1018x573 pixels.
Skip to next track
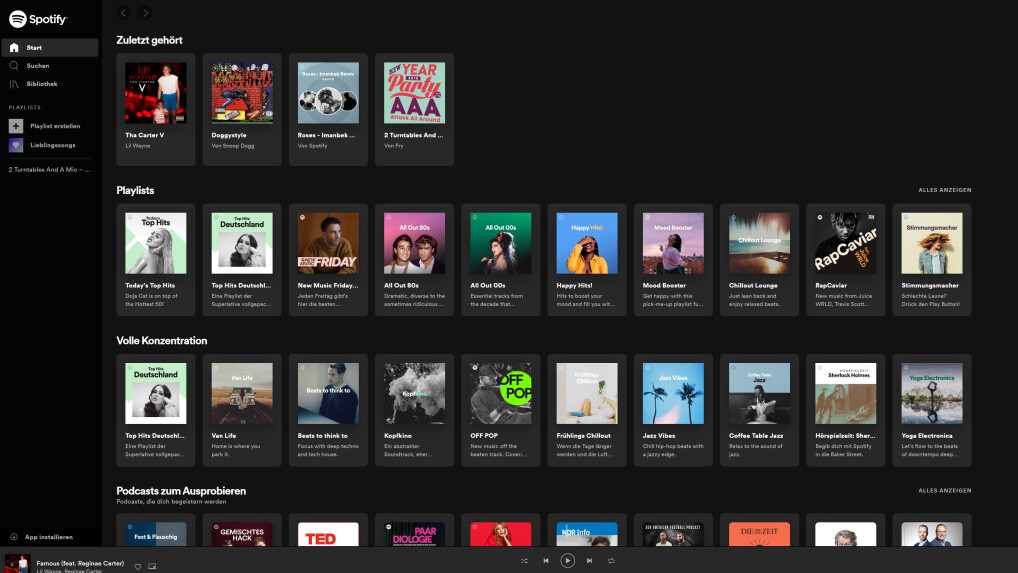click(590, 561)
